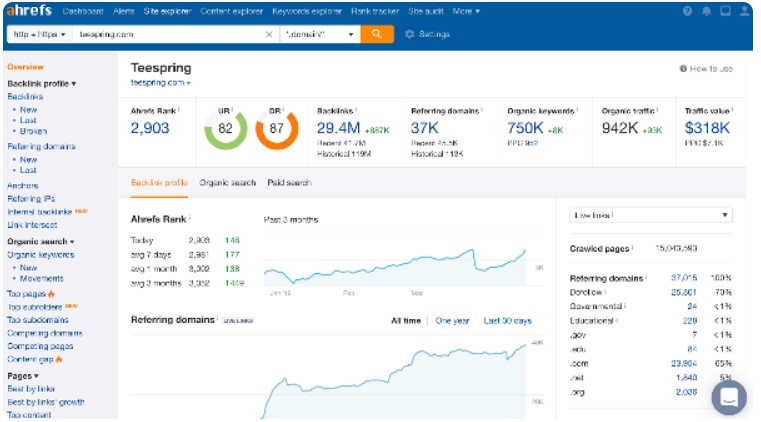761x422 pixels.
Task: Open Referring domains in sidebar
Action: click(x=41, y=146)
